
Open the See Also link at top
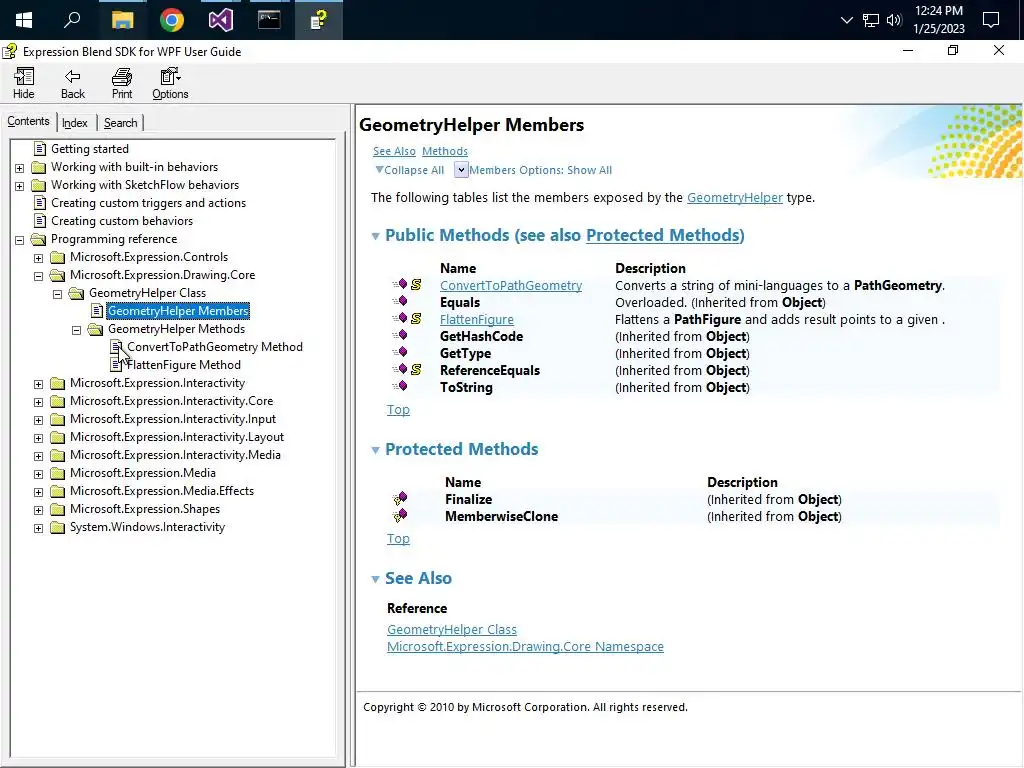pos(394,151)
